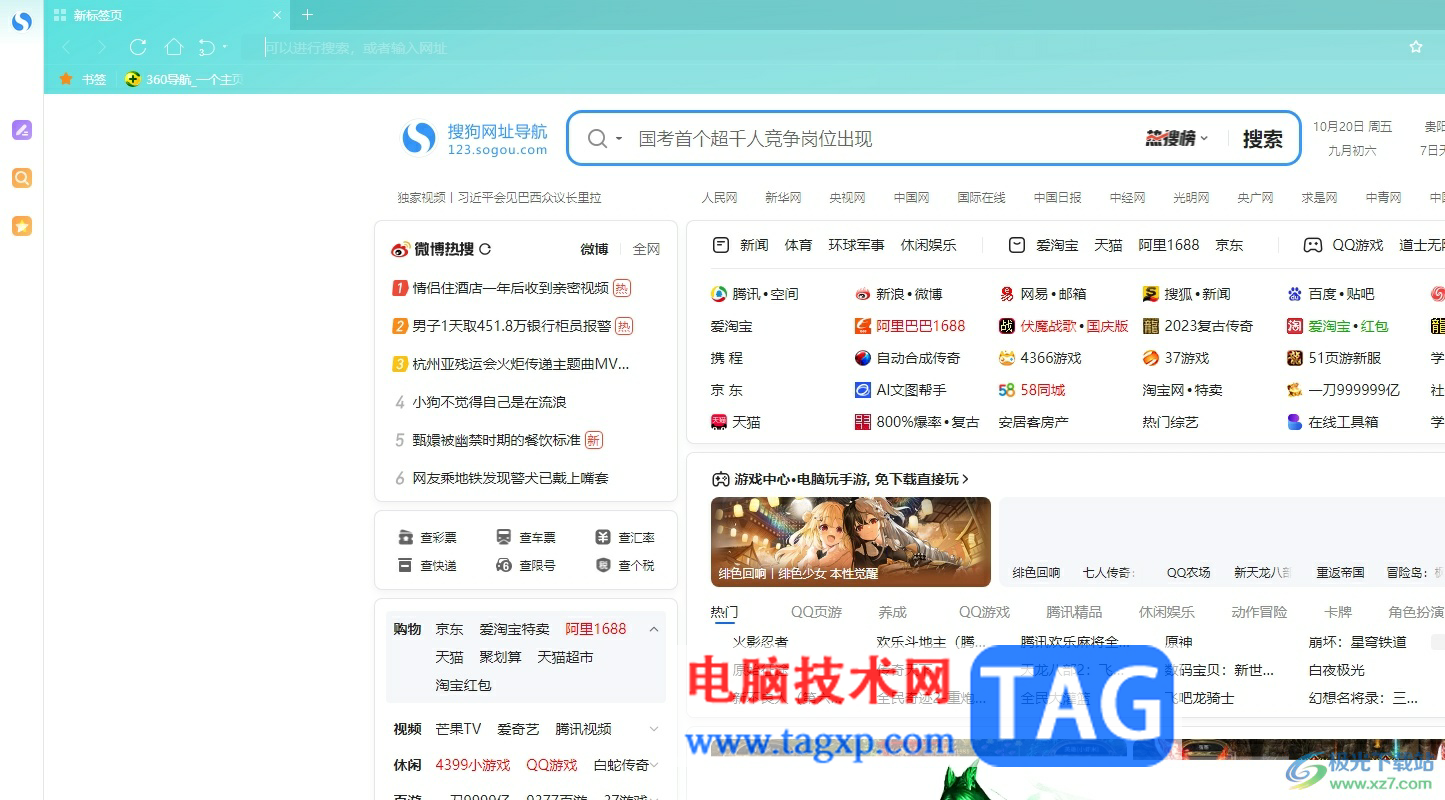
Task: Open the 绯色回响 game banner thumbnail
Action: pyautogui.click(x=851, y=542)
